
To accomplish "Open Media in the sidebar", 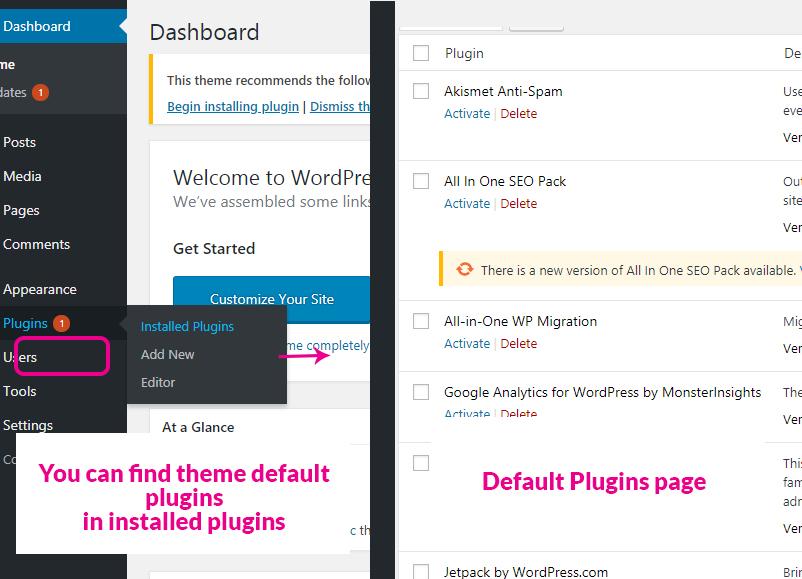I will coord(22,176).
